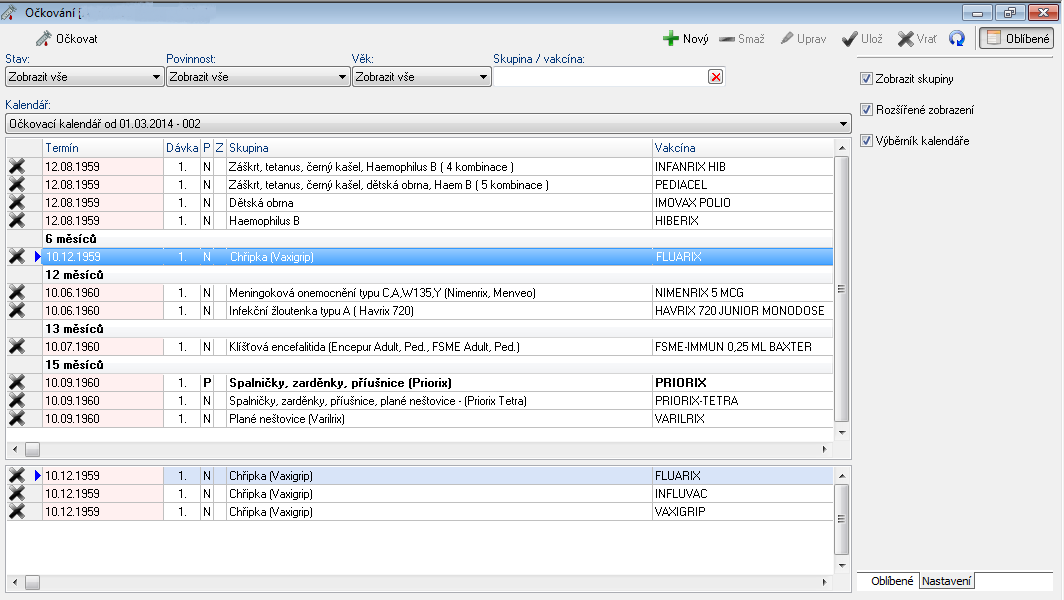Click X mark on PRIORIX row

point(17,382)
